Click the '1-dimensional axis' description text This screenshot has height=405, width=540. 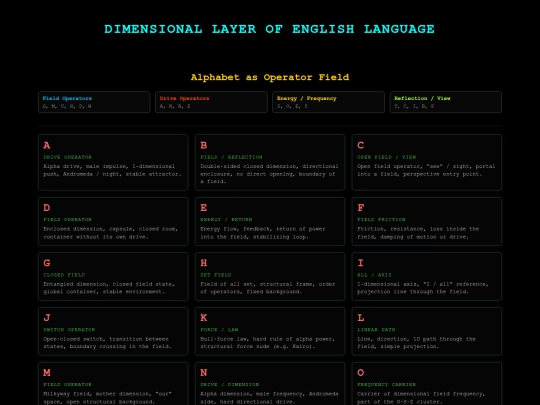tap(423, 288)
